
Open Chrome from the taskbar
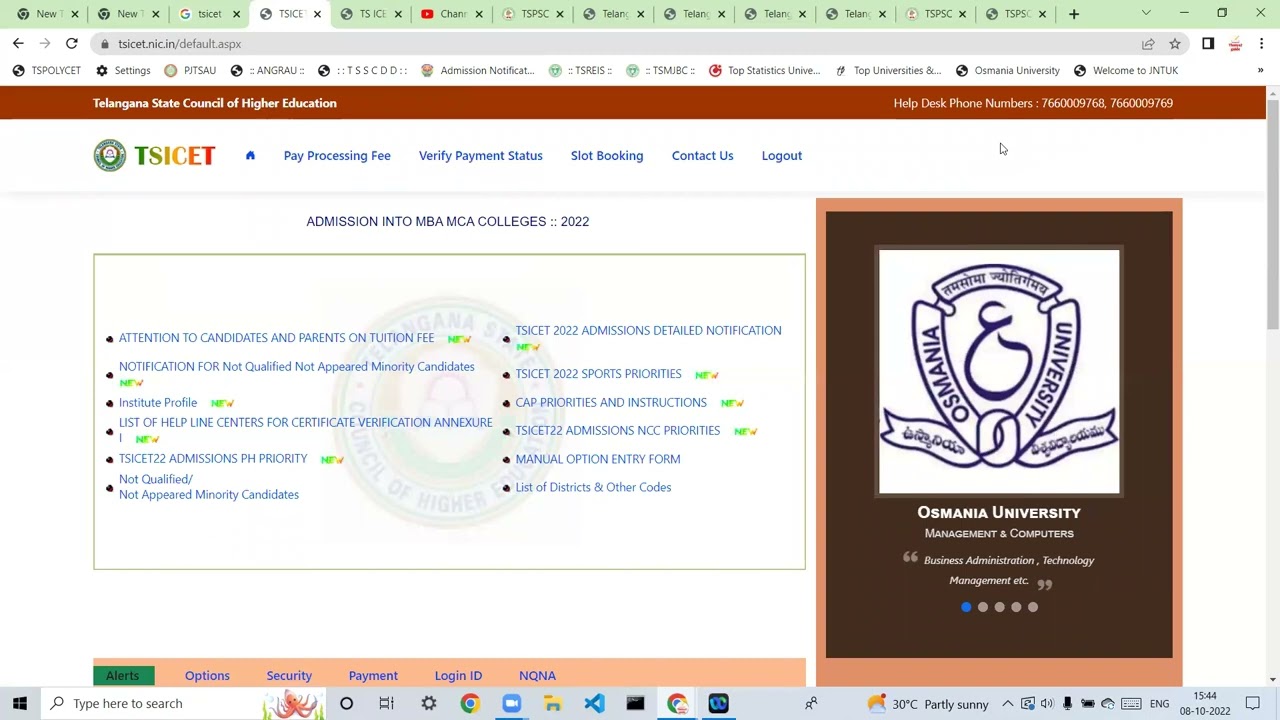click(469, 703)
